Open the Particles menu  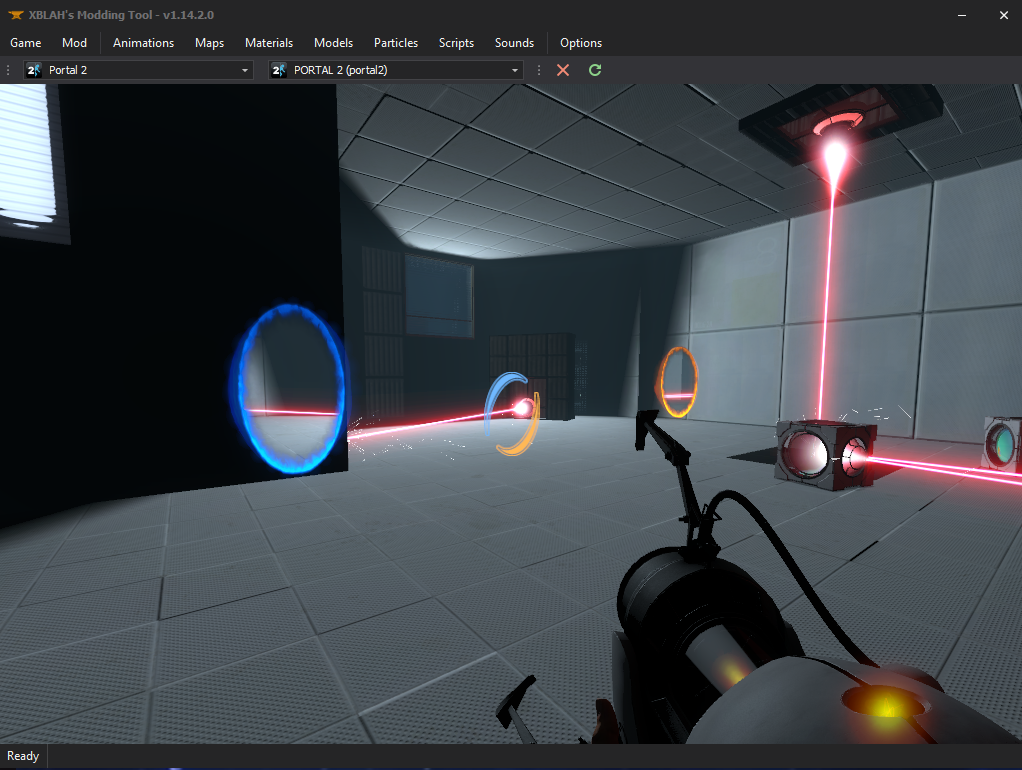[395, 43]
